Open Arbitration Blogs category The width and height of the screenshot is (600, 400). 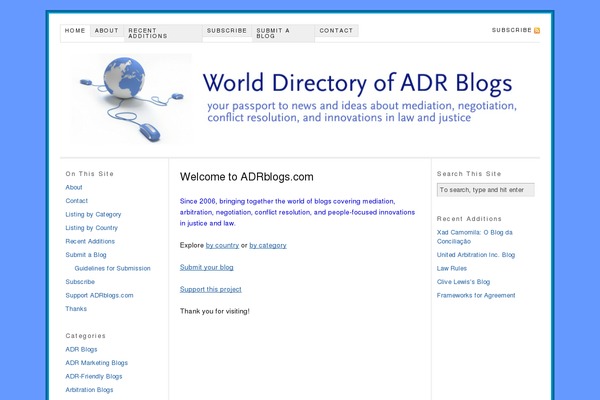click(x=90, y=390)
